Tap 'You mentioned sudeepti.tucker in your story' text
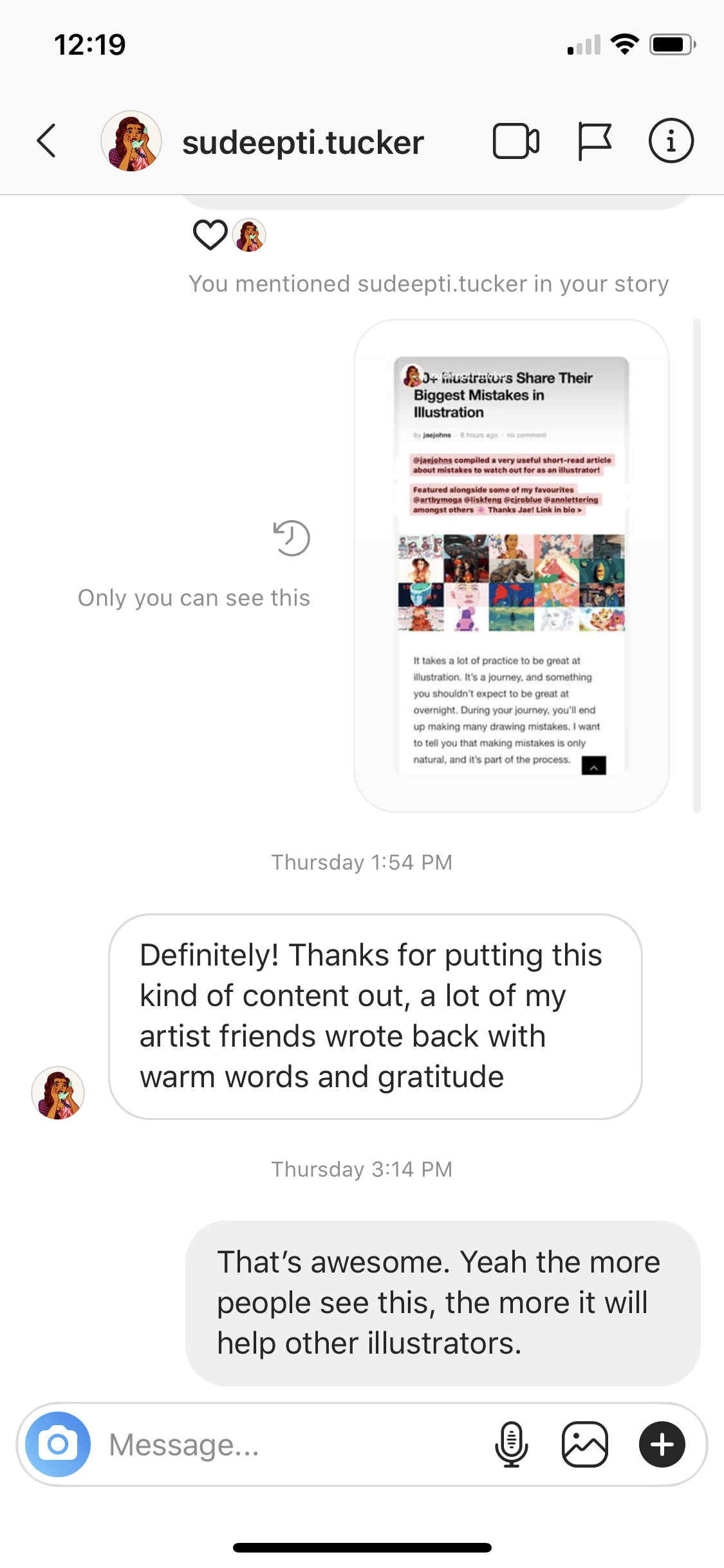This screenshot has height=1568, width=724. (429, 284)
